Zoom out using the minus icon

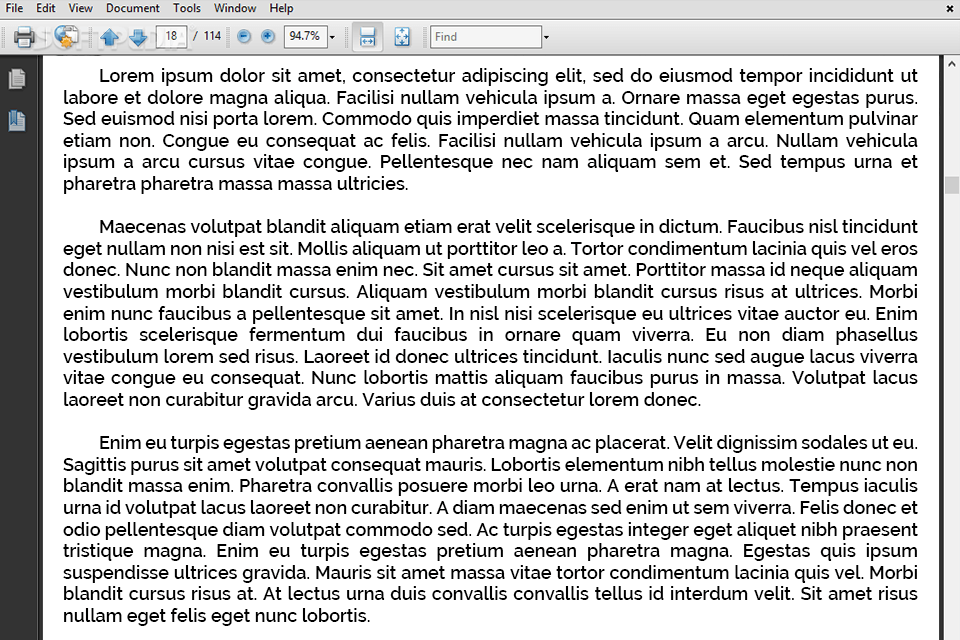pyautogui.click(x=243, y=36)
